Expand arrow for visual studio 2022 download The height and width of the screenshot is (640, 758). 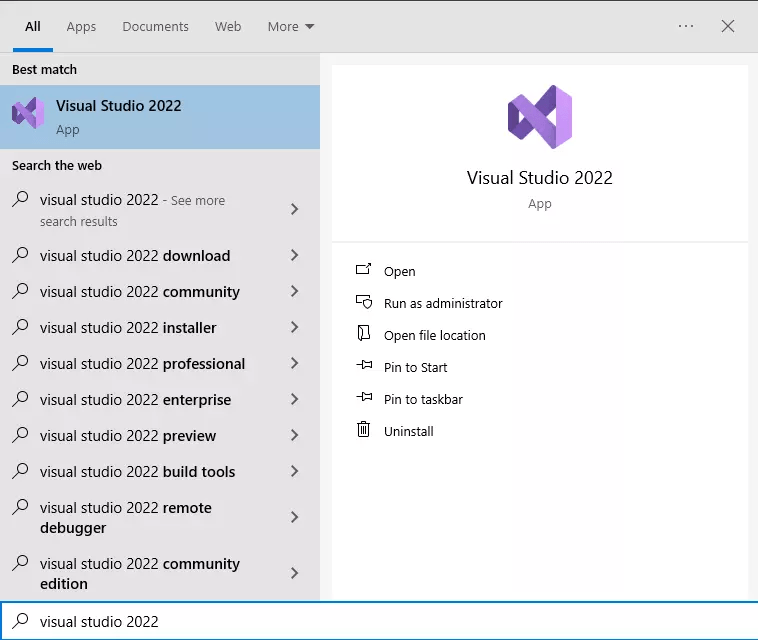click(294, 256)
